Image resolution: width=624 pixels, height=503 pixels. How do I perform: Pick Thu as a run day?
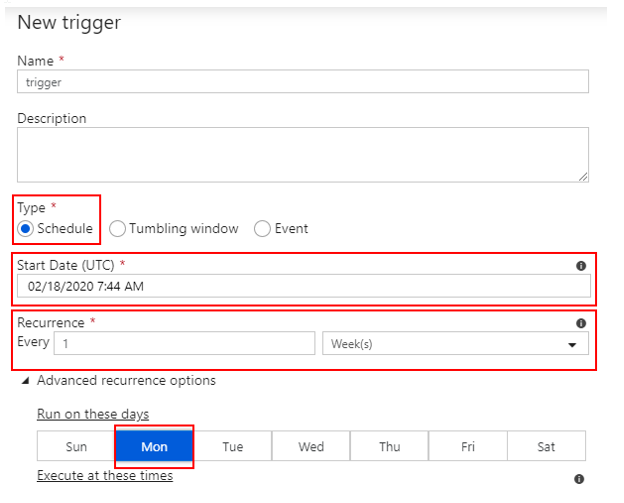pyautogui.click(x=389, y=447)
